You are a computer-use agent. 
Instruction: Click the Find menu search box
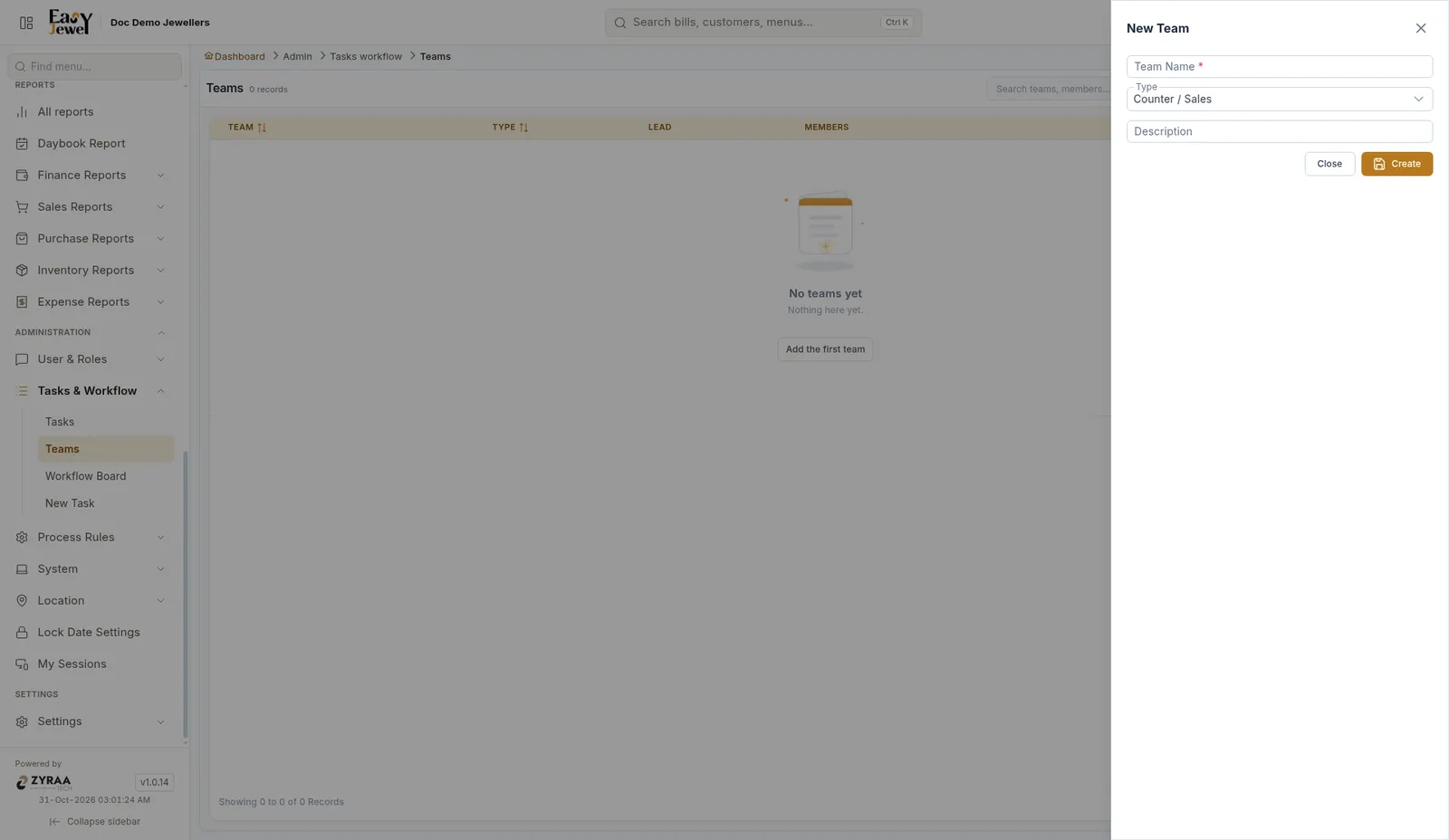pyautogui.click(x=95, y=66)
